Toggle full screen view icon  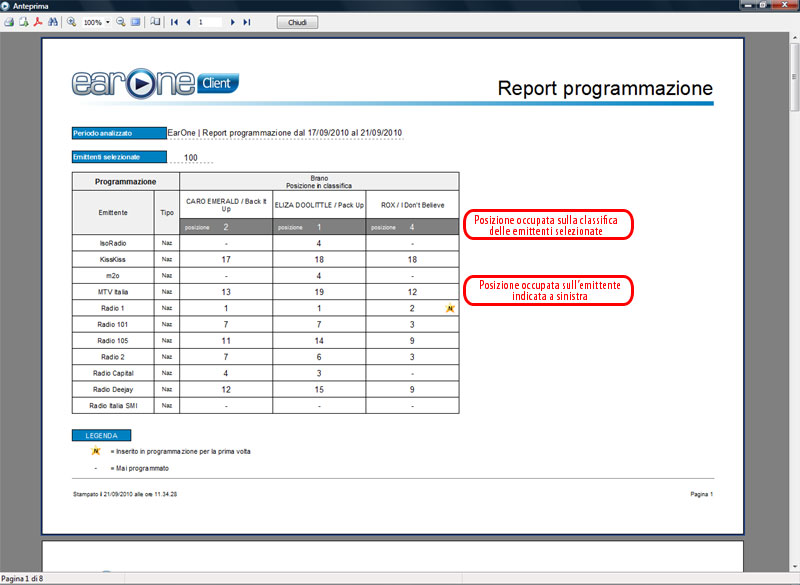(x=135, y=22)
